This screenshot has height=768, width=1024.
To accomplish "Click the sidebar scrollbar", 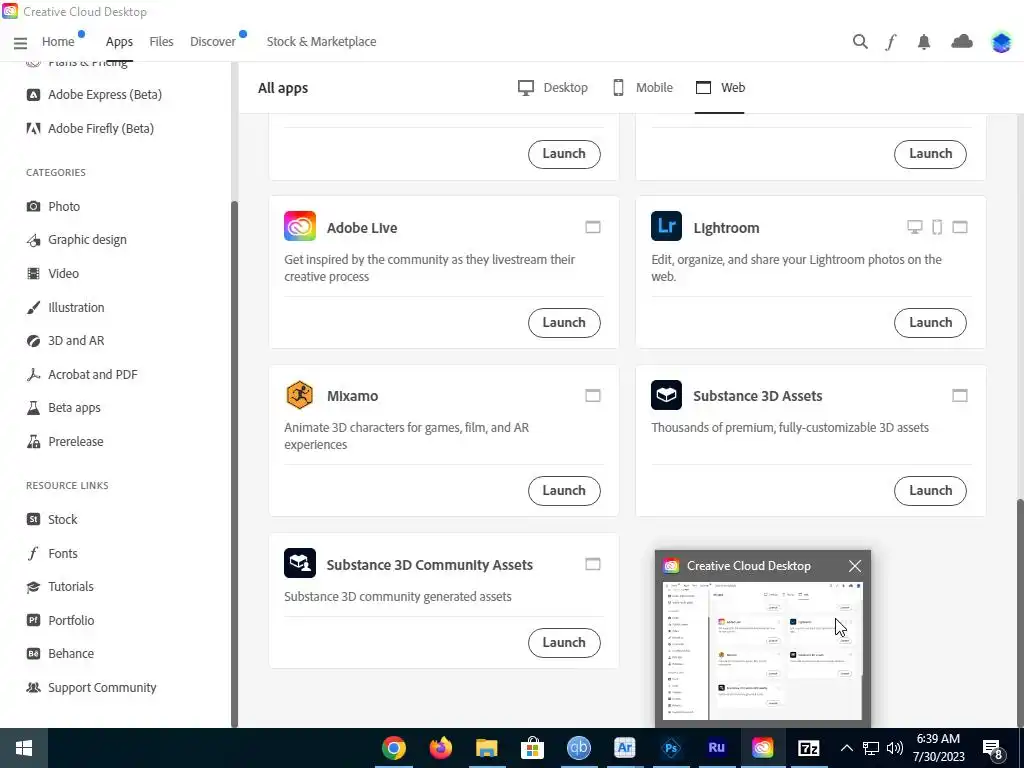I will 234,464.
